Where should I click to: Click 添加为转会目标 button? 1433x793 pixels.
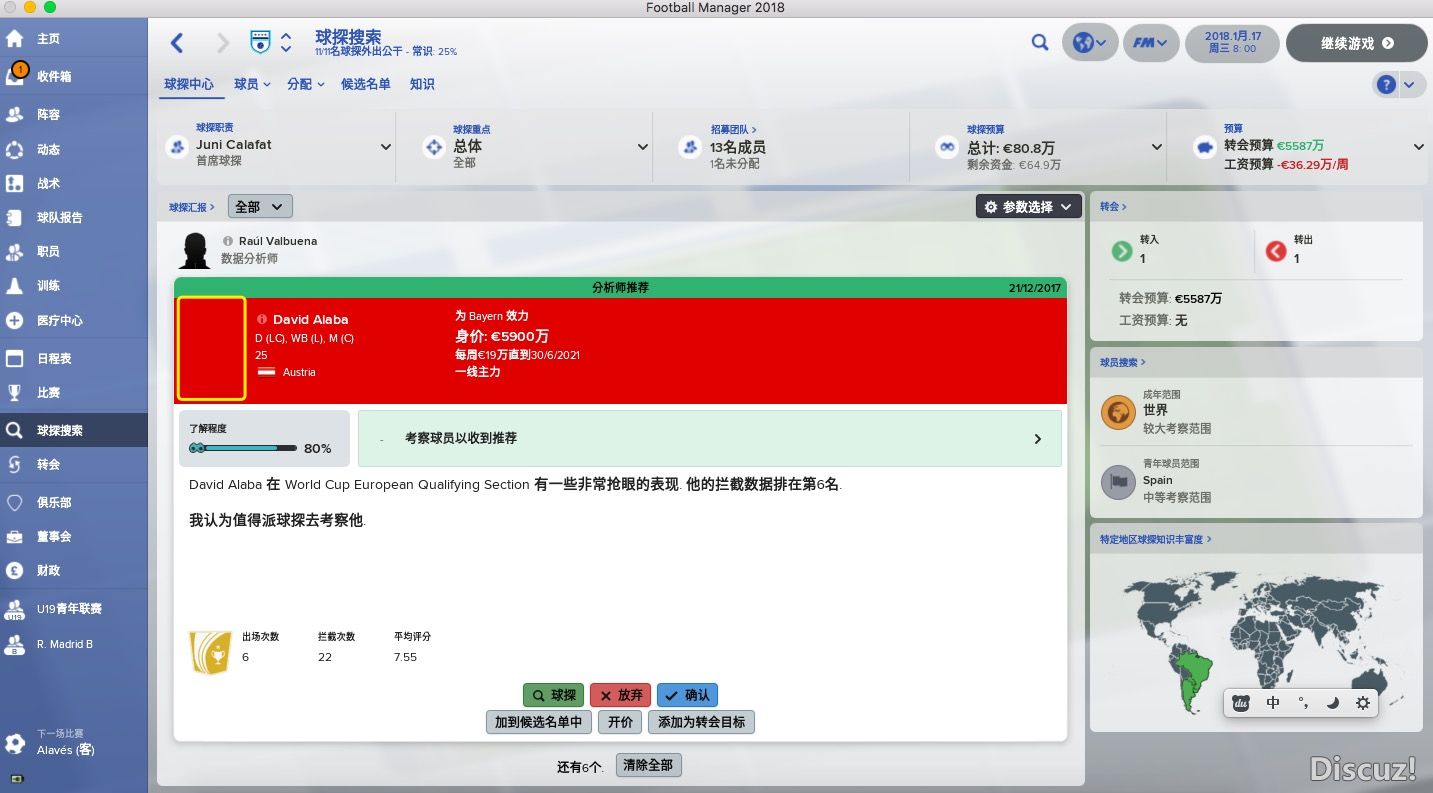coord(701,722)
